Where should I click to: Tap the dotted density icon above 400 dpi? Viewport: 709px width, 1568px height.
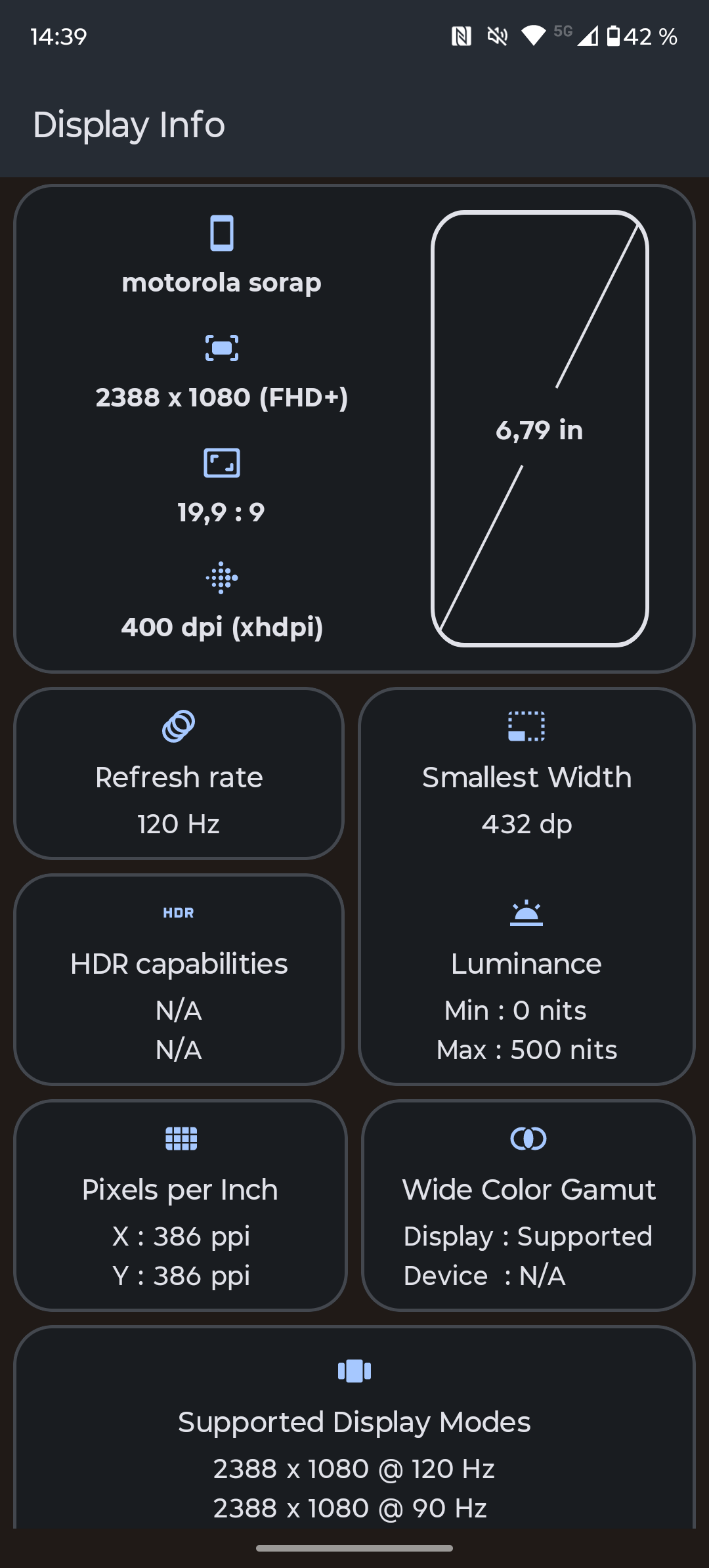click(x=222, y=578)
